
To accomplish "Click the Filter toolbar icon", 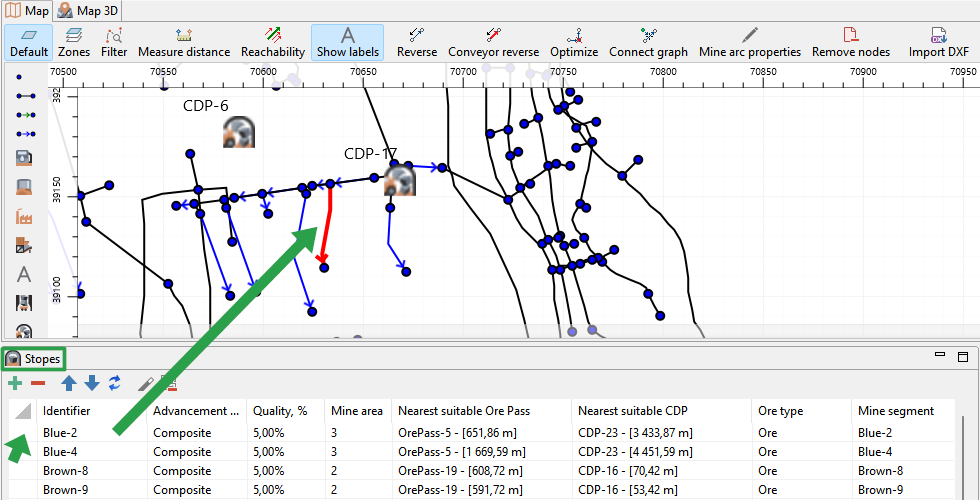I will pos(114,42).
